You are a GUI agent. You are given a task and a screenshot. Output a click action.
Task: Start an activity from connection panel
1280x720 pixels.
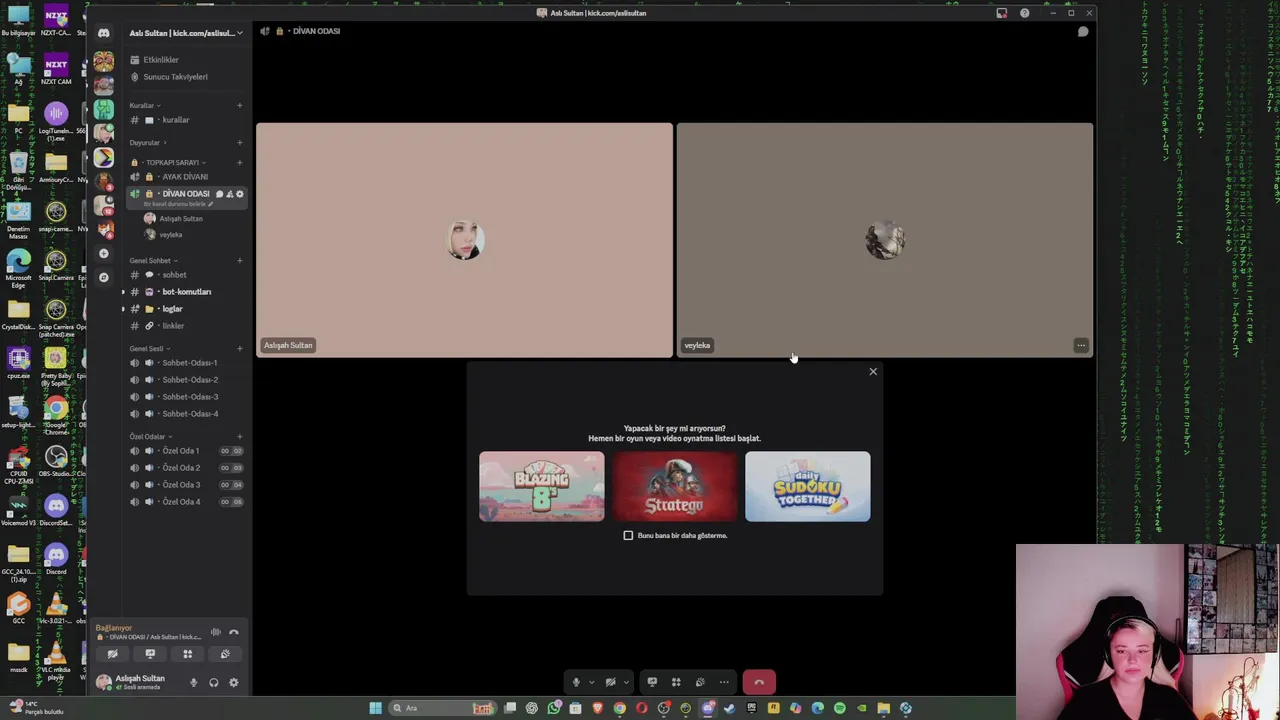coord(187,654)
